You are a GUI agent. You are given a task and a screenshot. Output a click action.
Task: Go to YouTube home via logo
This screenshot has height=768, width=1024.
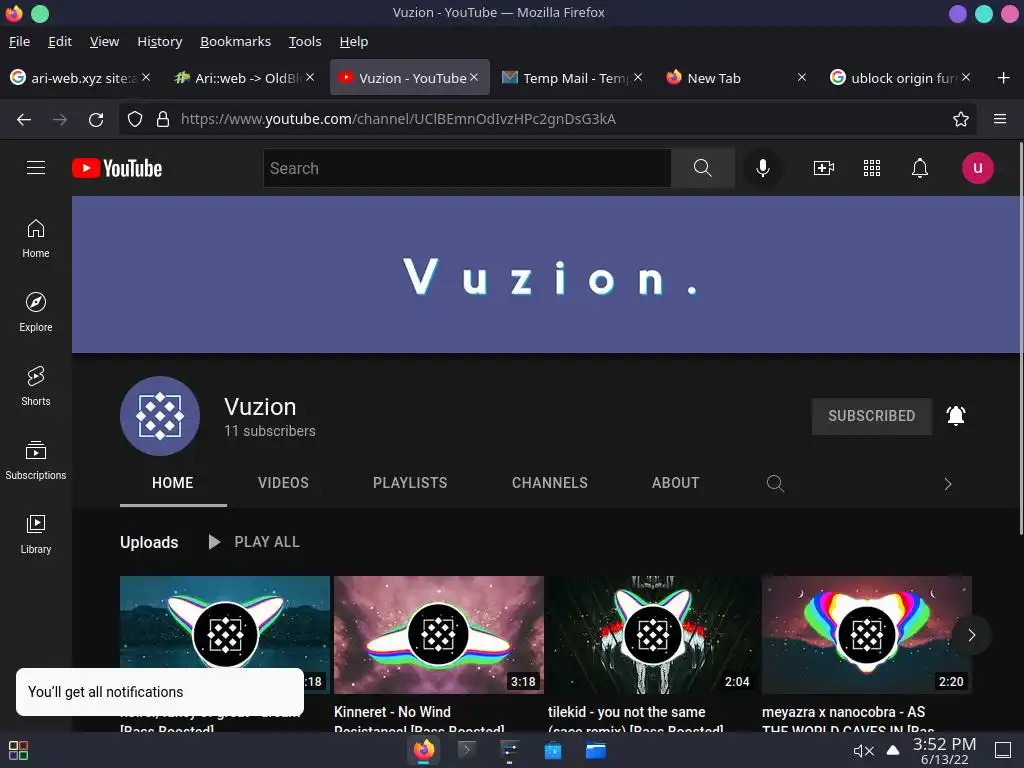point(117,168)
